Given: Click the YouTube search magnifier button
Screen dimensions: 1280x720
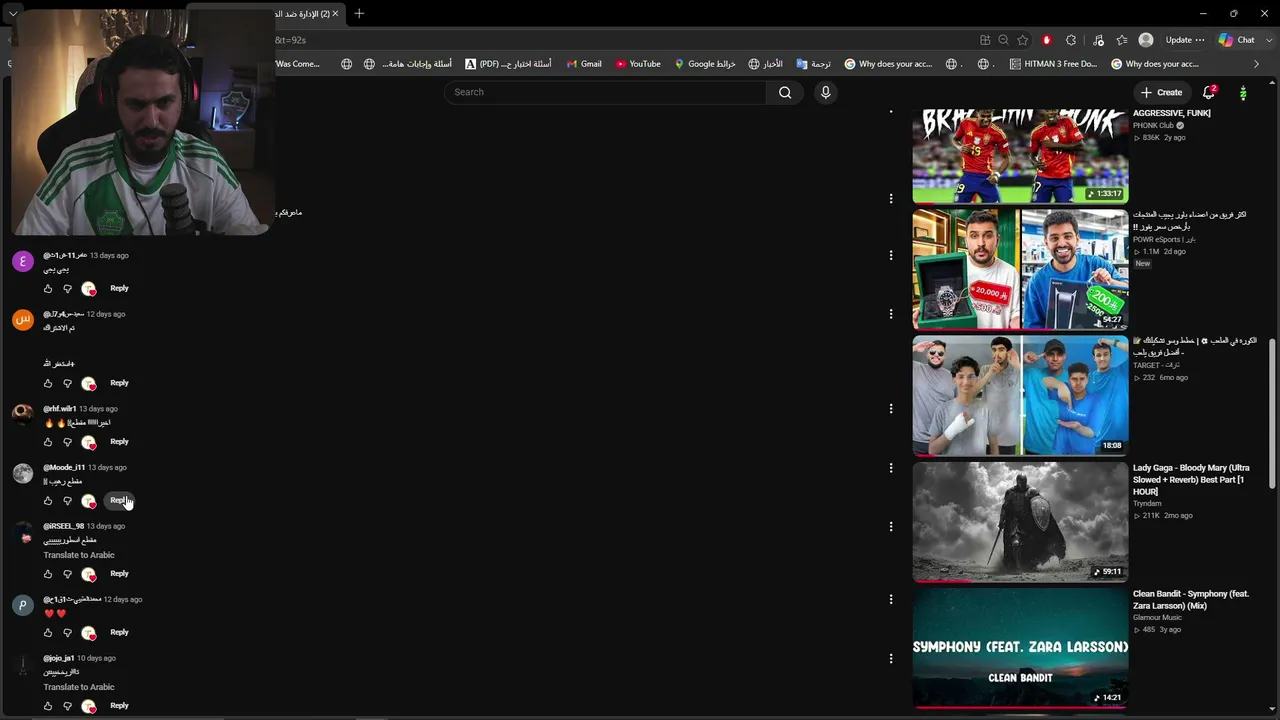Looking at the screenshot, I should [785, 92].
